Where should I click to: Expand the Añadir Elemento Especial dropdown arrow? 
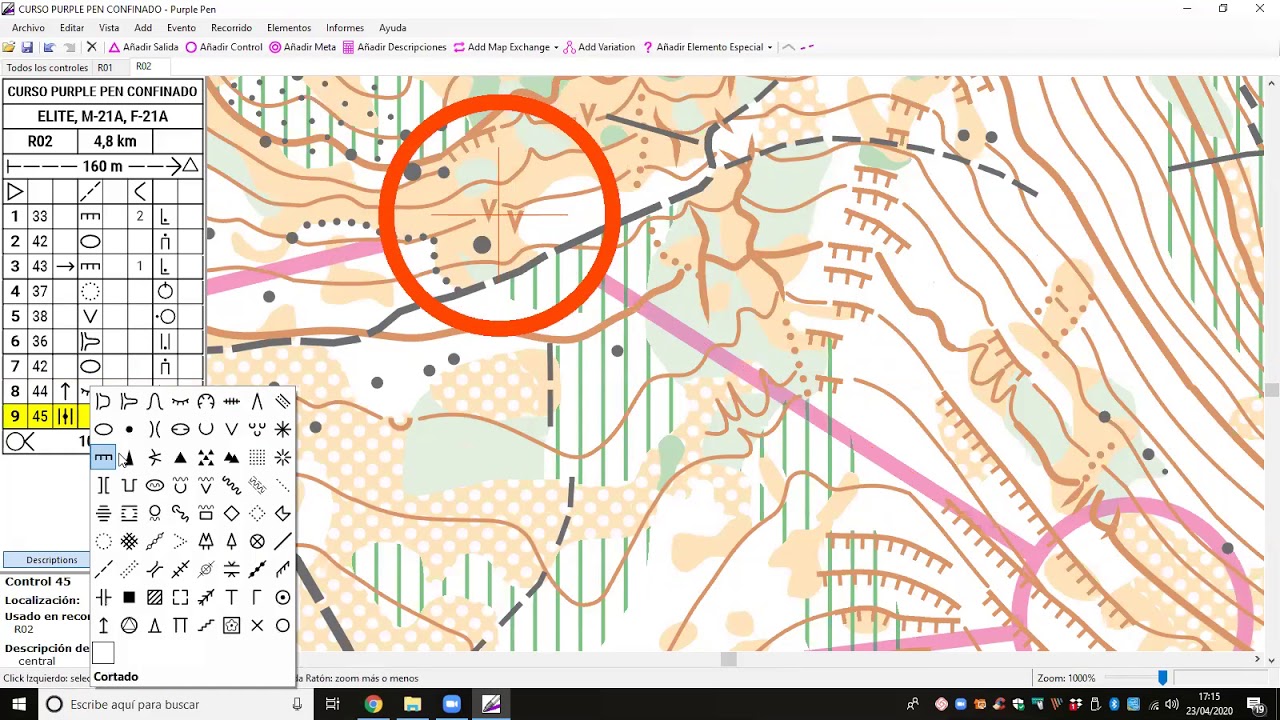(x=770, y=47)
